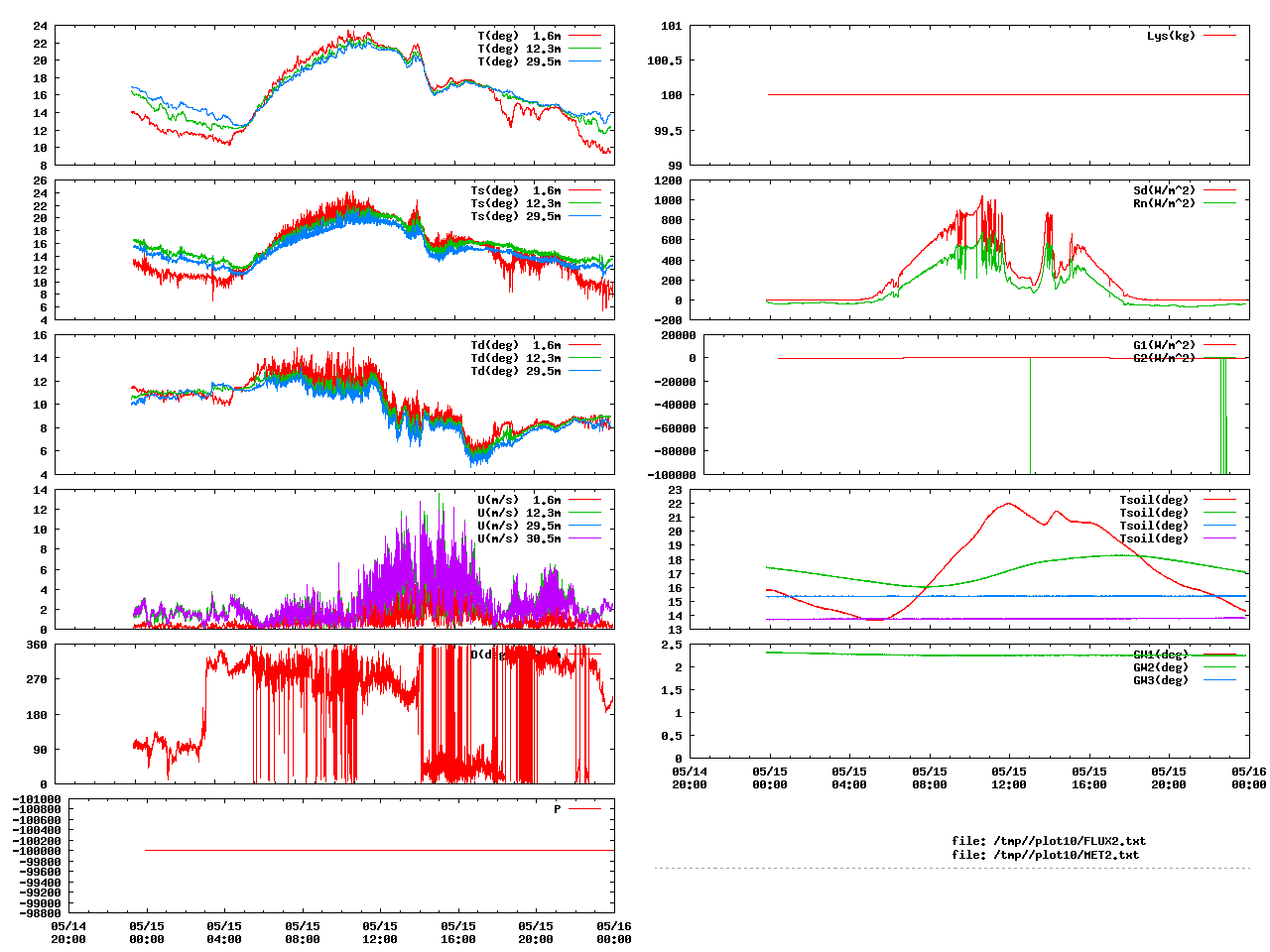
Task: Click the '2.5' tick on GW plot axis
Action: coord(672,645)
